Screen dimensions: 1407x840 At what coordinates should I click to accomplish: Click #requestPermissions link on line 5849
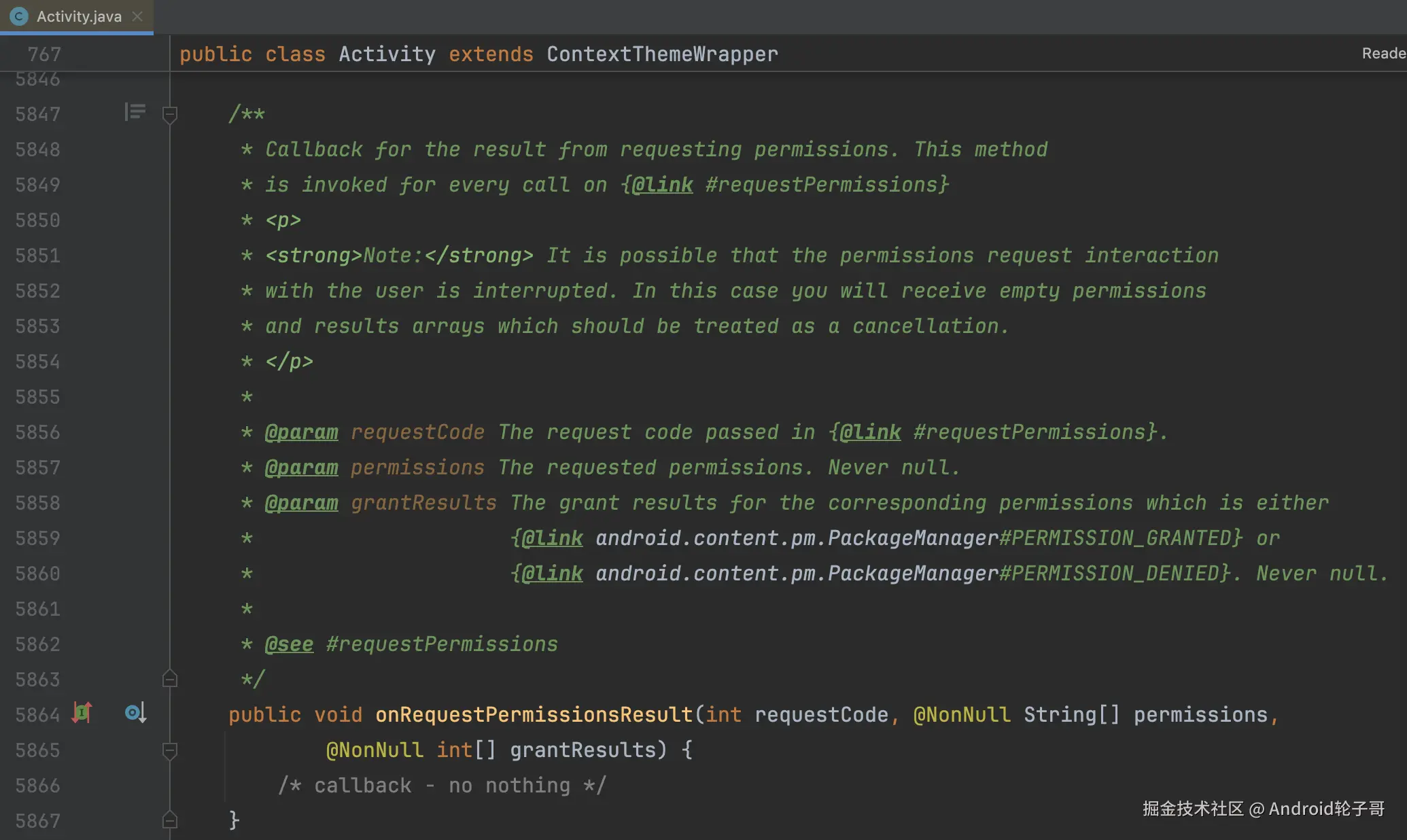tap(821, 185)
